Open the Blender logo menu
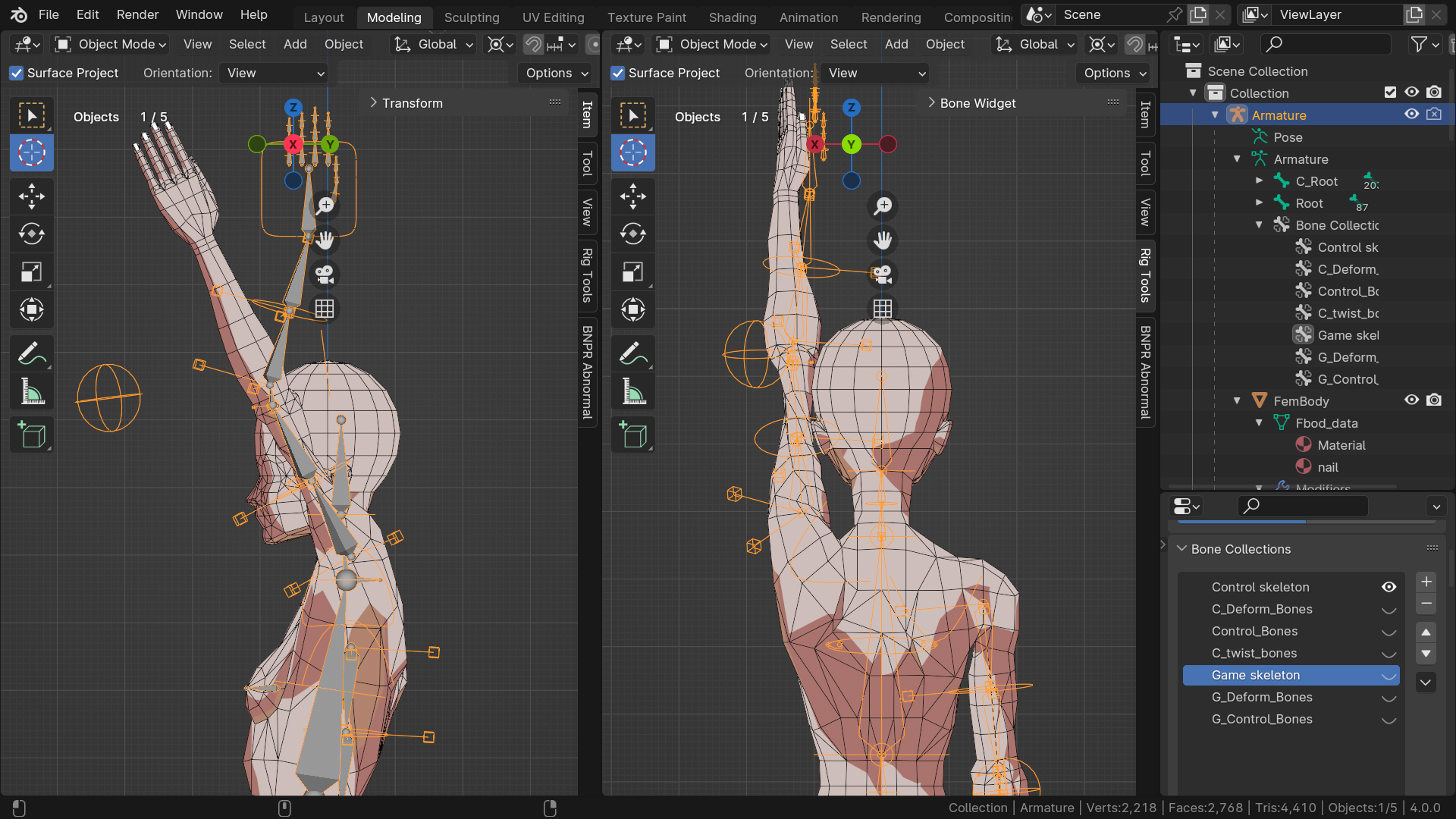The width and height of the screenshot is (1456, 819). (19, 14)
